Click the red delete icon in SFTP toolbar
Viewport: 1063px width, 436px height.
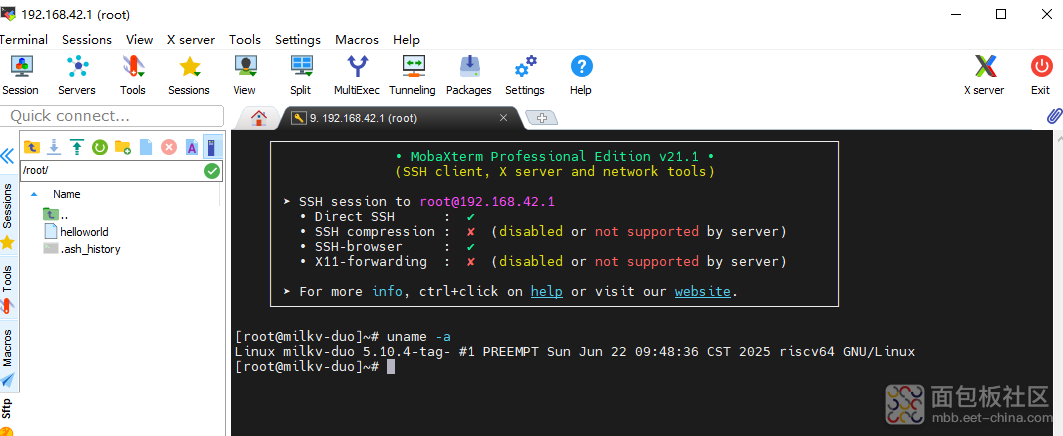(x=169, y=146)
